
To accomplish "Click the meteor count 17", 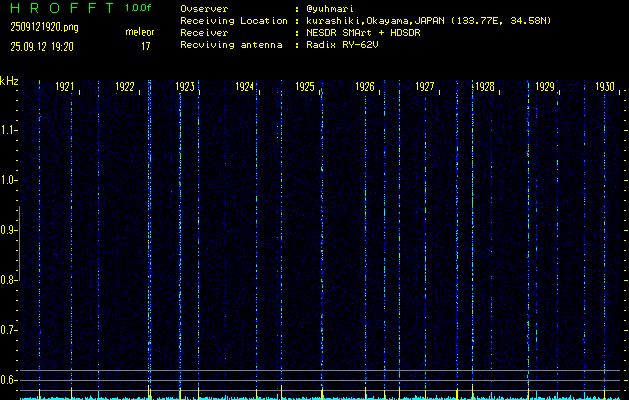I will coord(145,47).
